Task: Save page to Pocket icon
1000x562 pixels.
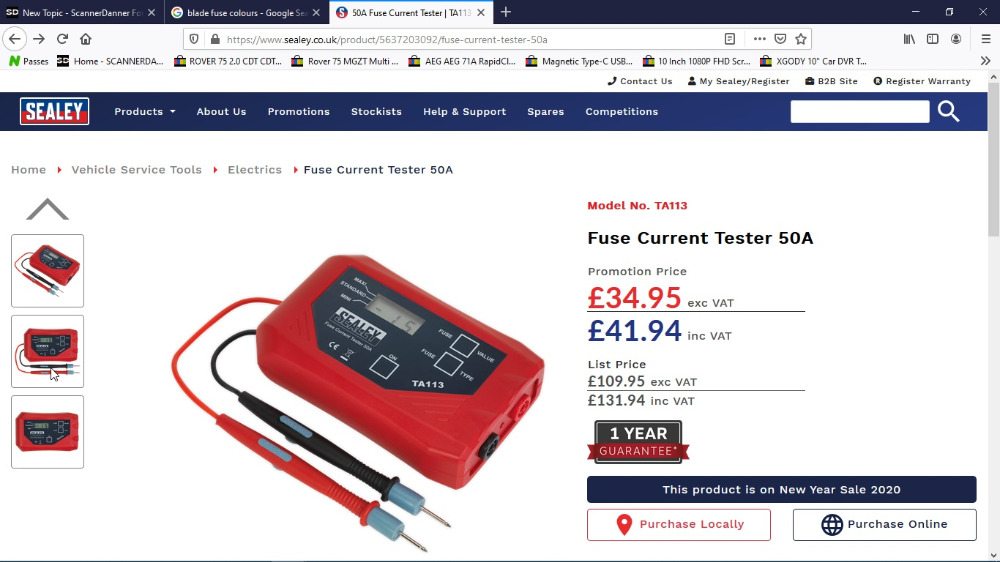Action: pos(780,39)
